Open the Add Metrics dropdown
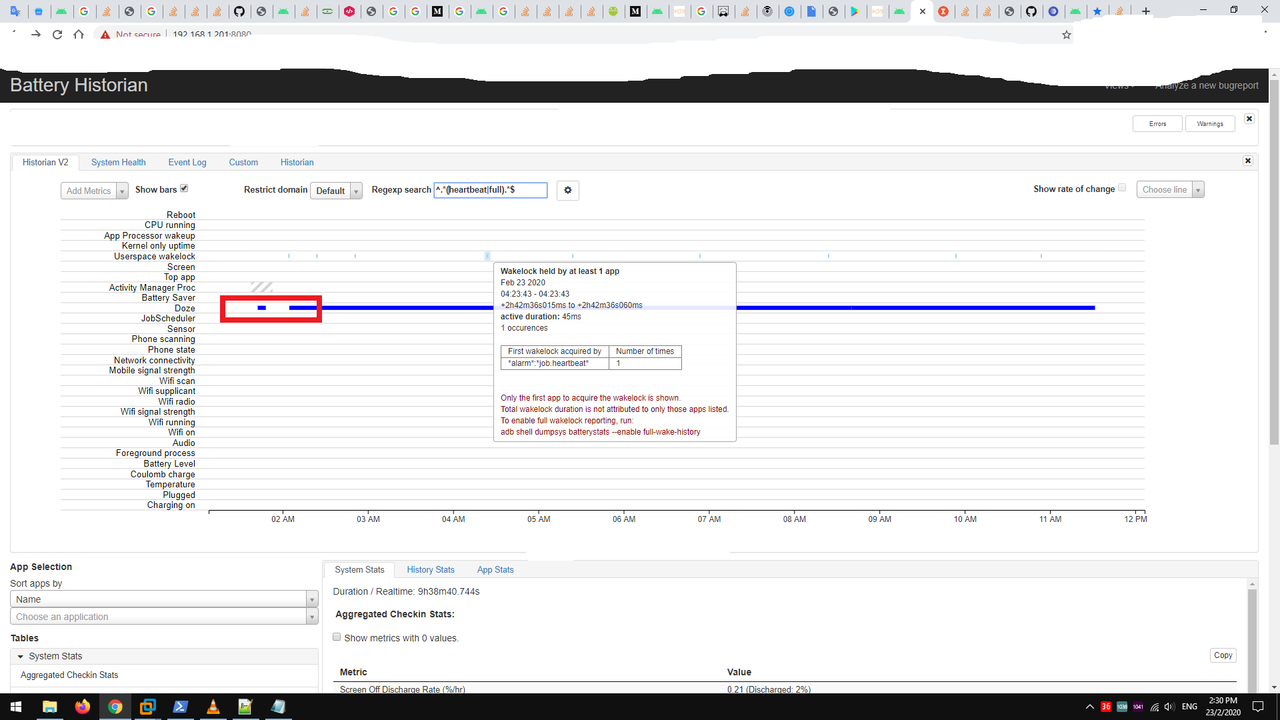Image resolution: width=1280 pixels, height=720 pixels. (x=95, y=191)
